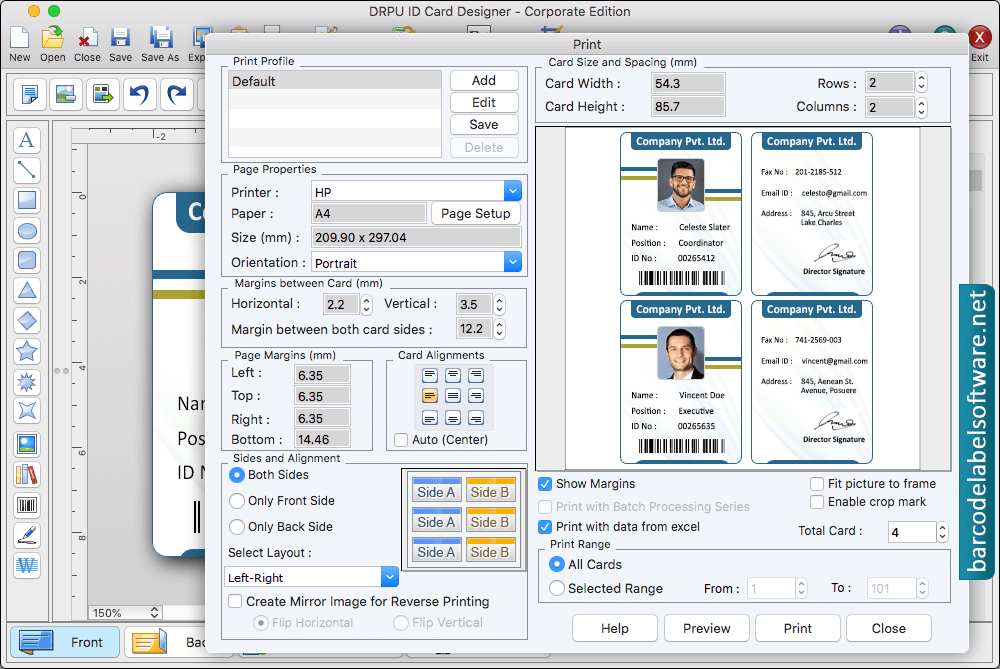Click the Redo arrow icon

click(x=176, y=94)
